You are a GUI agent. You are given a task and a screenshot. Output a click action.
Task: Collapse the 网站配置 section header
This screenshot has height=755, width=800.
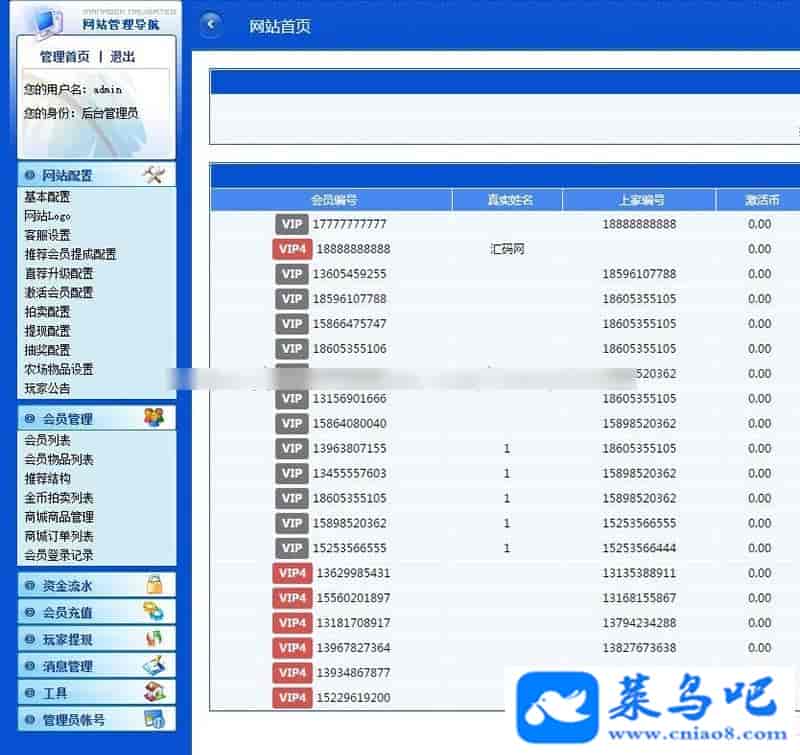[x=67, y=176]
